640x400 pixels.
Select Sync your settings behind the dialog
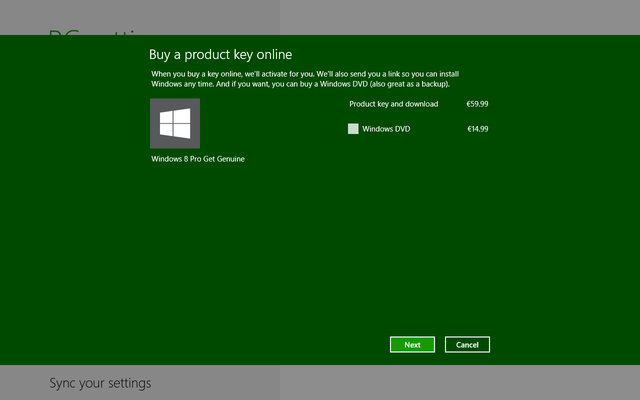(100, 383)
